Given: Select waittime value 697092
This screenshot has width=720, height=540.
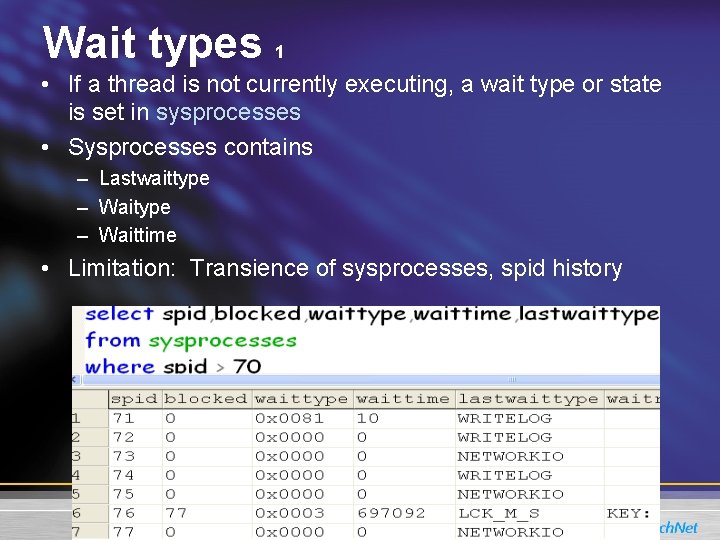Looking at the screenshot, I should tap(404, 513).
